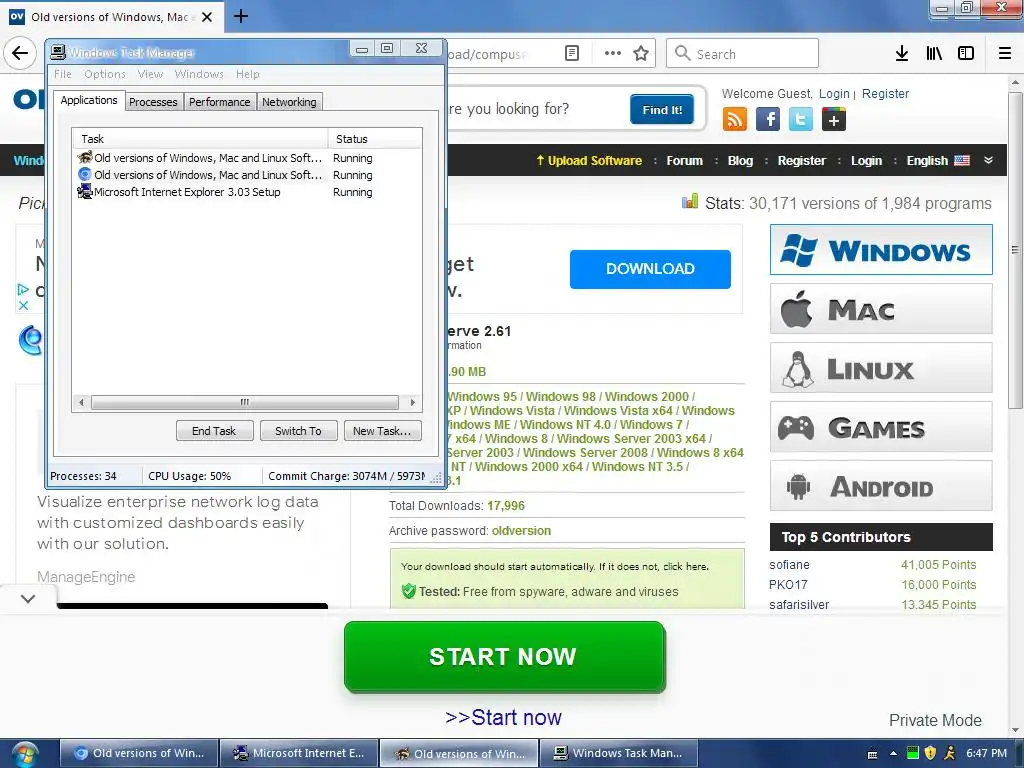Click the page vertical scrollbar

click(x=1014, y=250)
